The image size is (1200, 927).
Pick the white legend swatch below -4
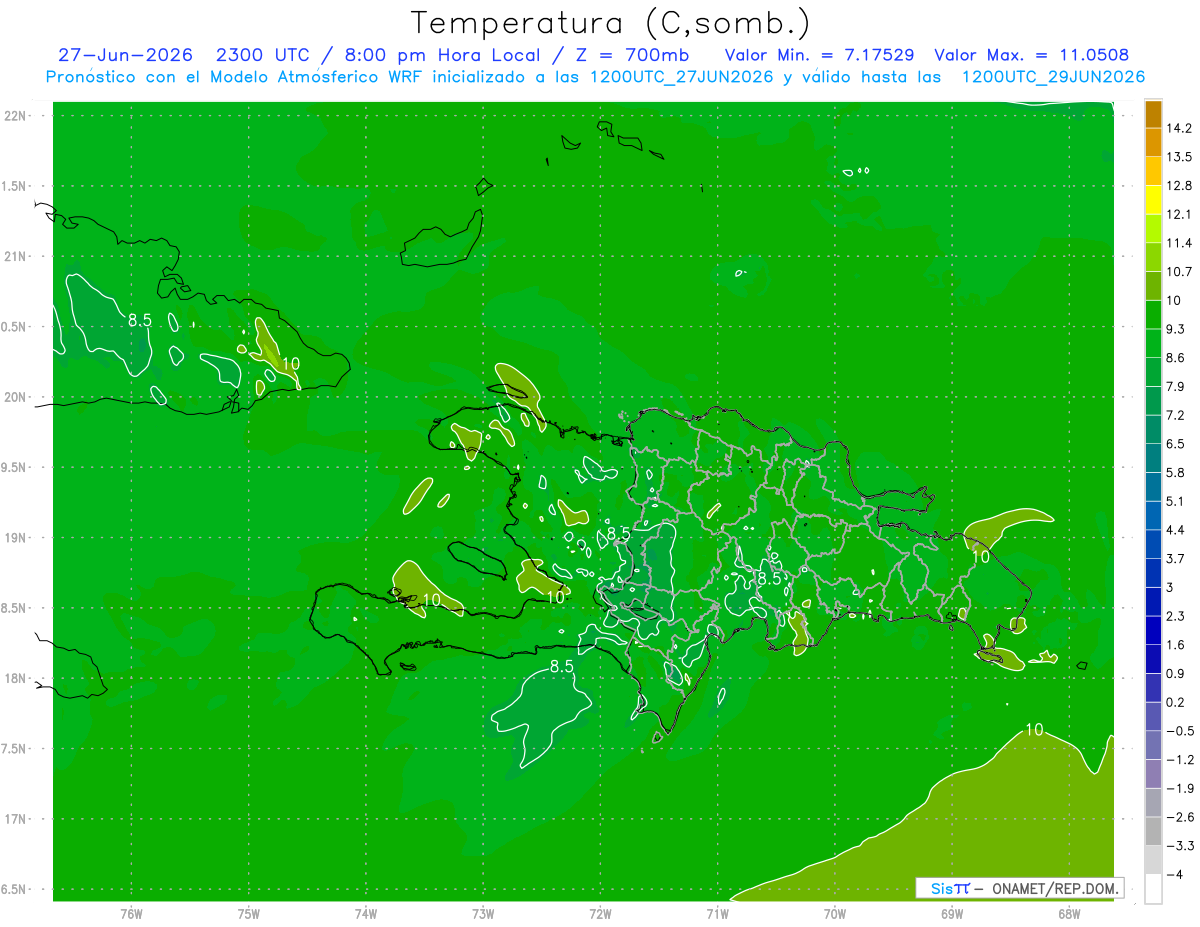[1153, 888]
